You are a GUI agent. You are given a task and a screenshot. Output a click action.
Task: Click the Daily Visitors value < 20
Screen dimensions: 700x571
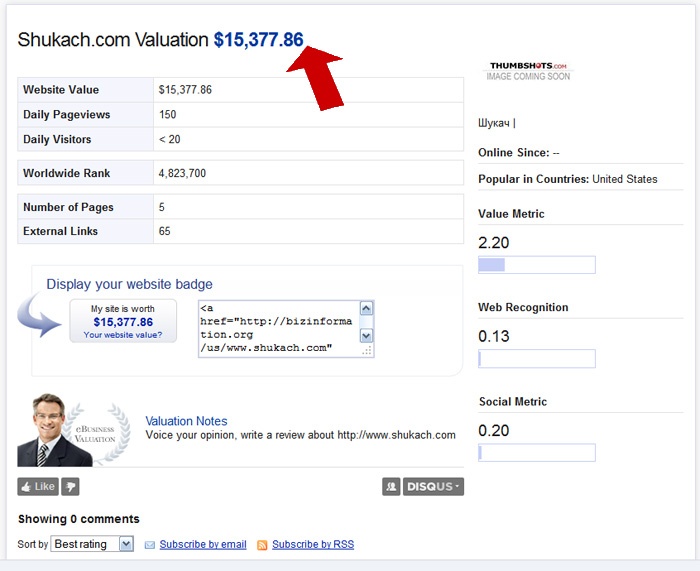click(x=170, y=139)
